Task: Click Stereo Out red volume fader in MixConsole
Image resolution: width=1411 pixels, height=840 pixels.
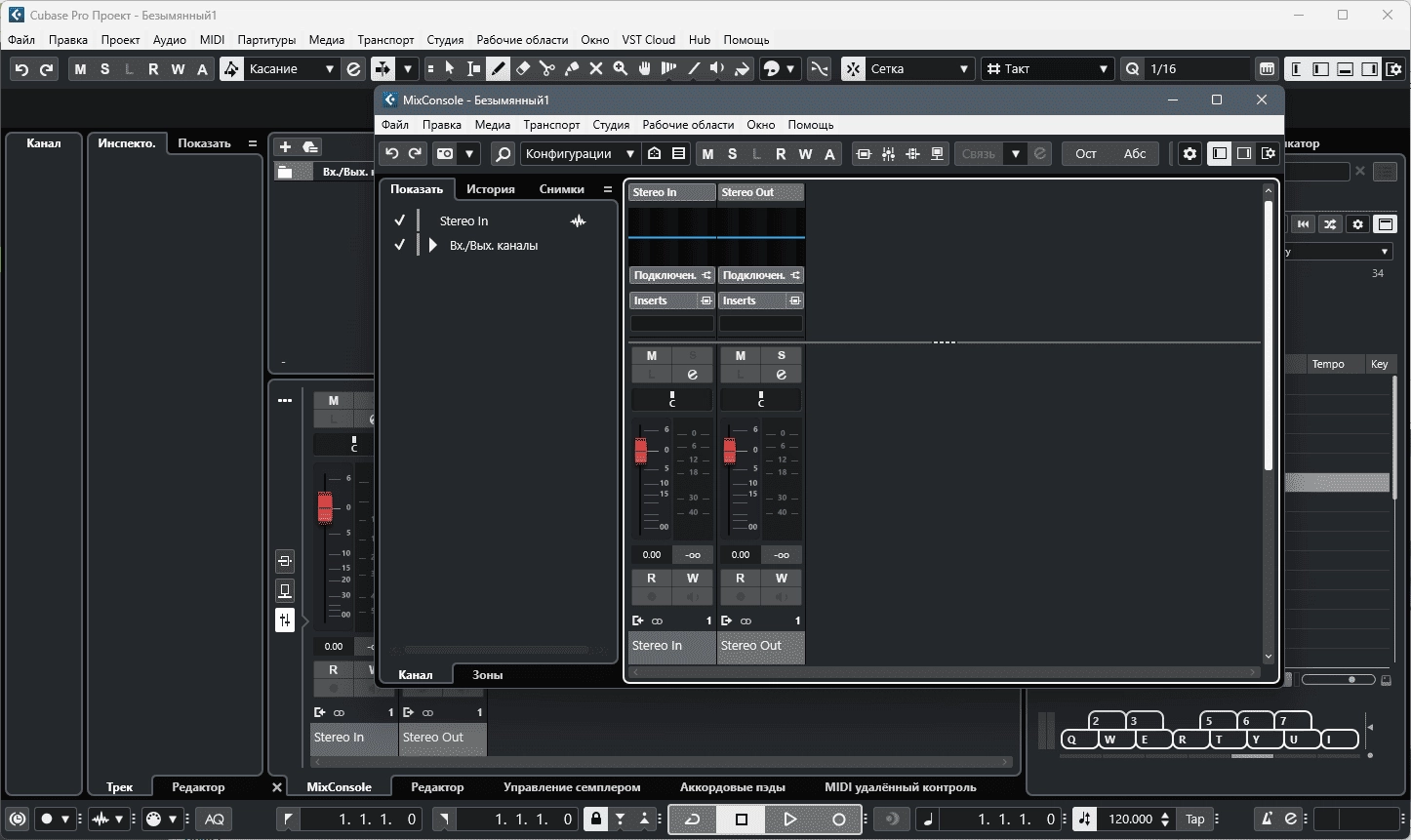Action: point(730,450)
